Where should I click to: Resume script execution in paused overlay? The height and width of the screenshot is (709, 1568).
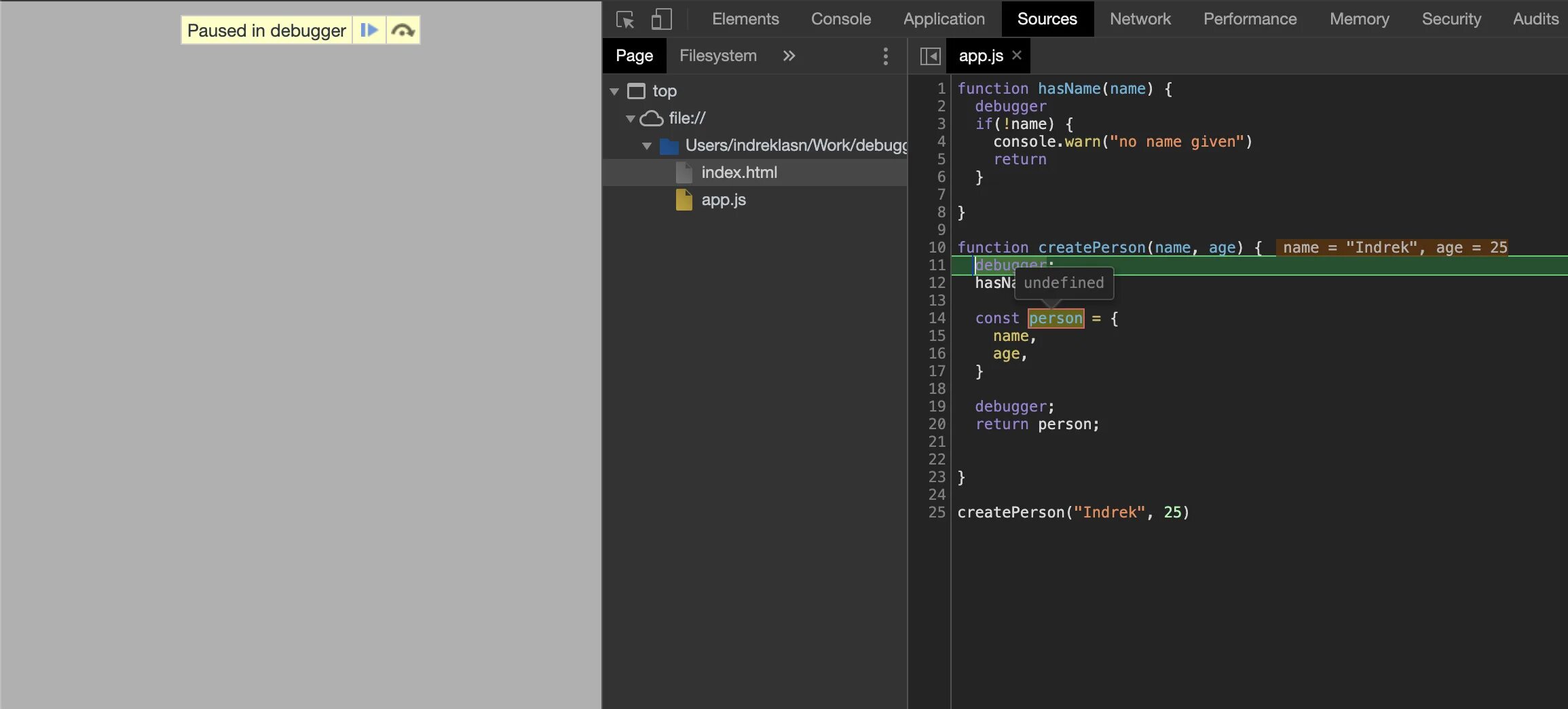pos(369,31)
